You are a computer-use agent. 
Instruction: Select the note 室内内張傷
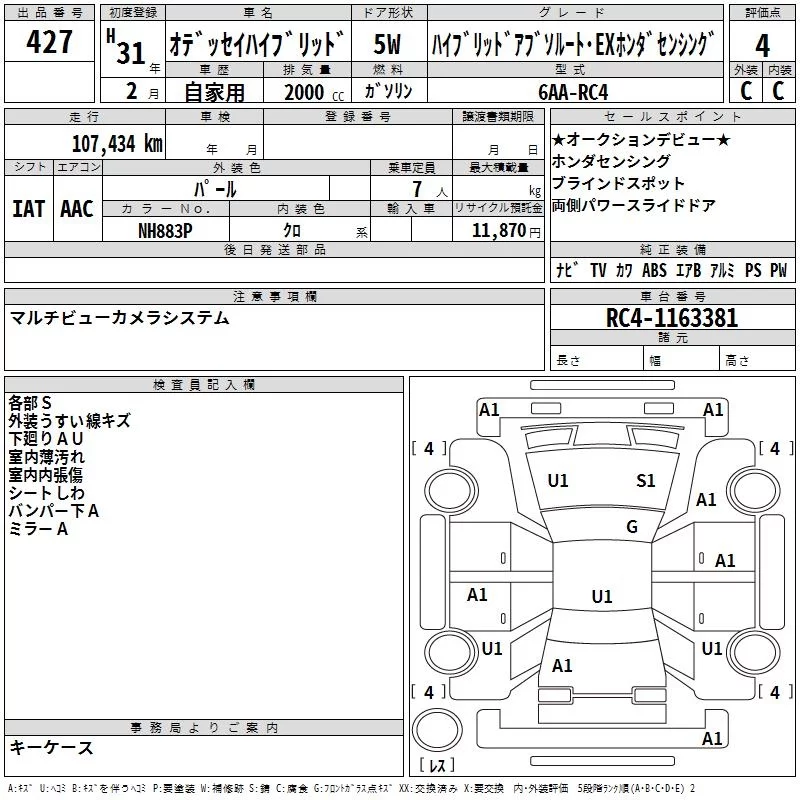[x=45, y=474]
